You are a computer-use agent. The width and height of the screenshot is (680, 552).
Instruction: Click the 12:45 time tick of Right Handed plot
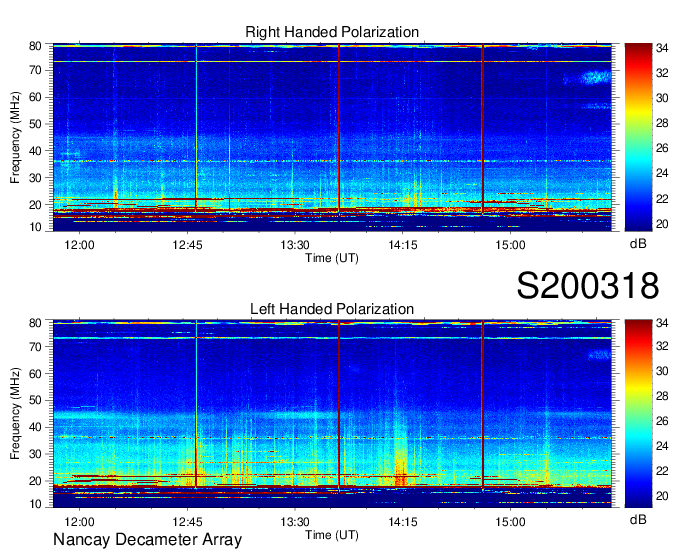click(187, 245)
